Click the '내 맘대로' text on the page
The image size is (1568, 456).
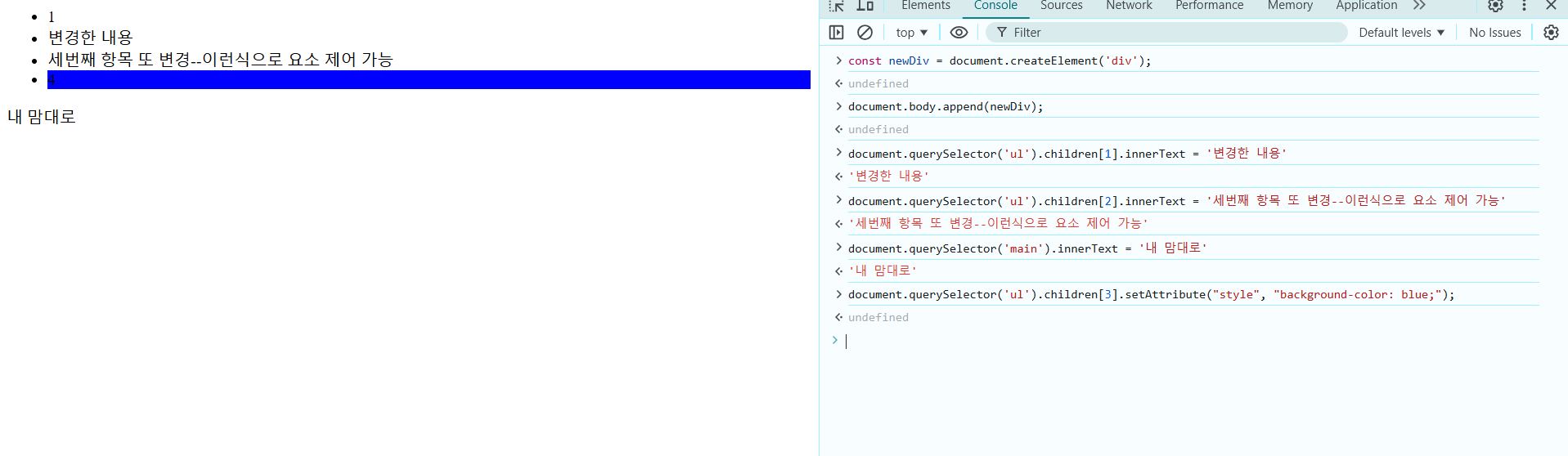point(42,117)
